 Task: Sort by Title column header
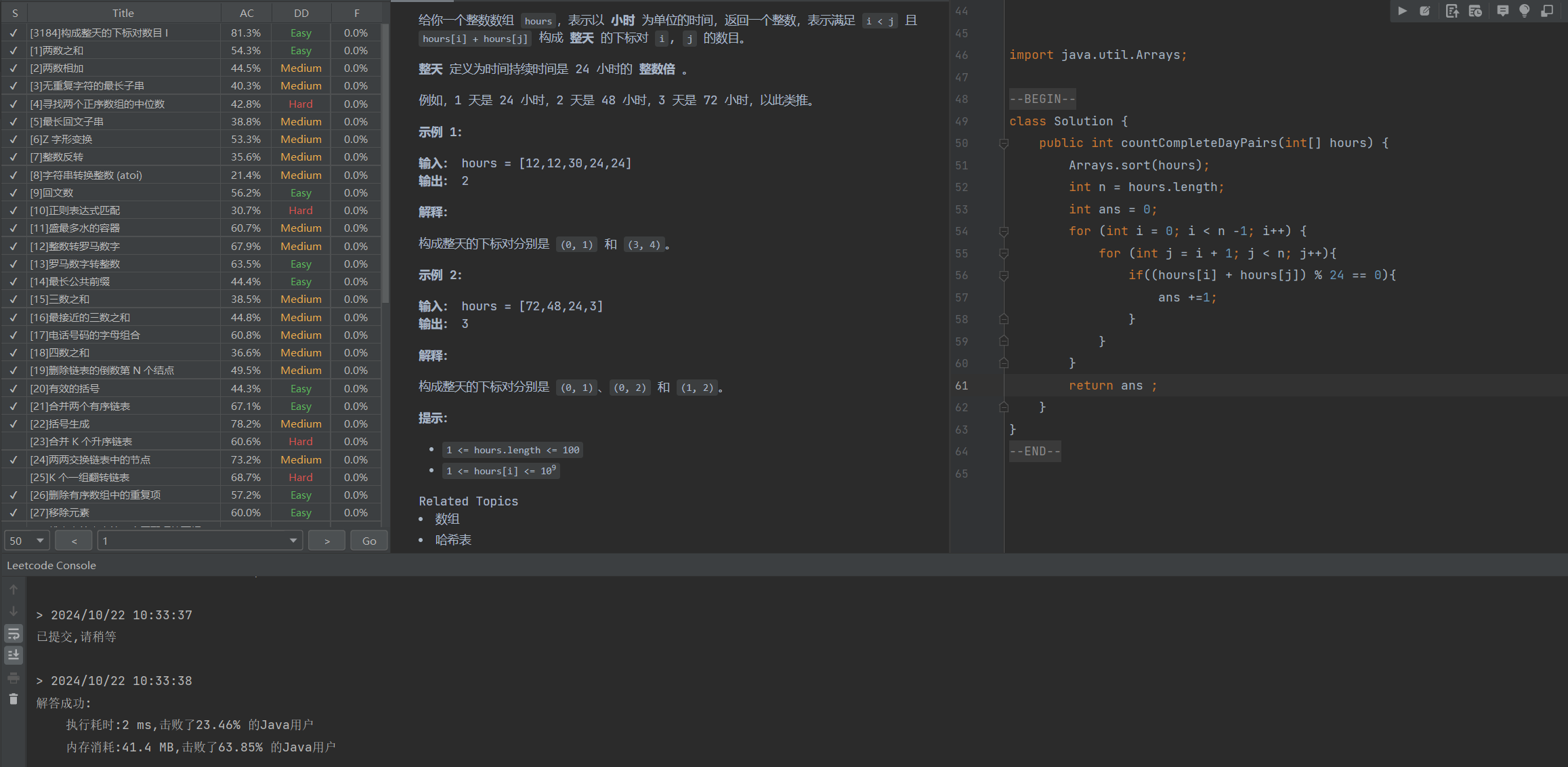click(123, 13)
